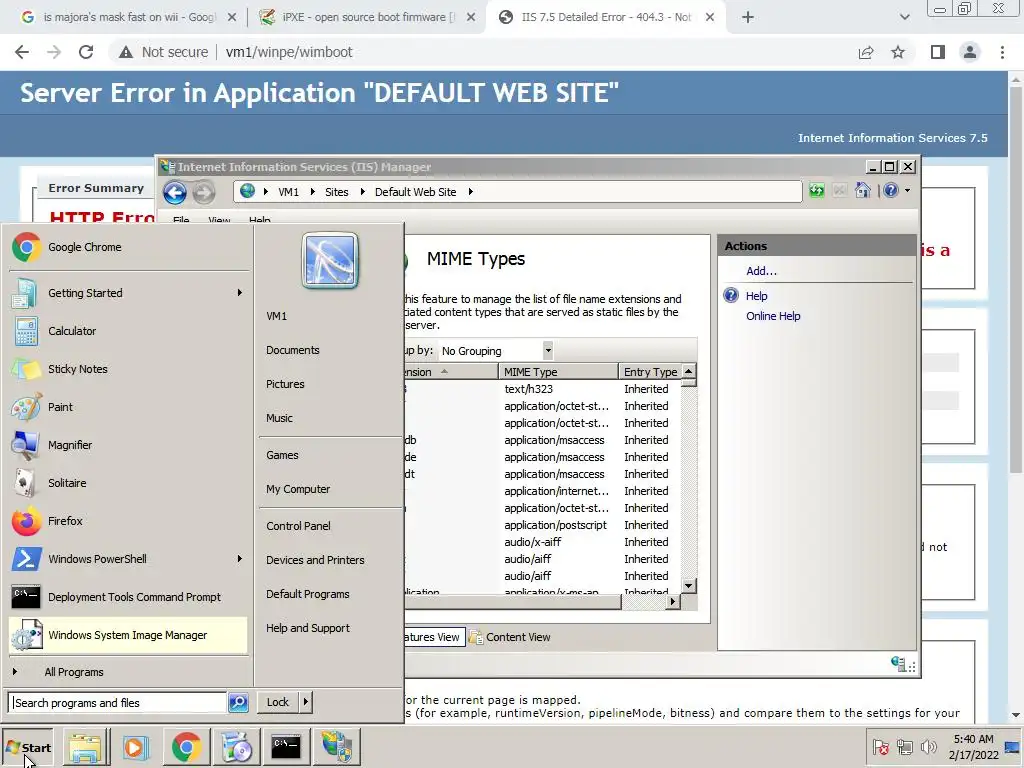The width and height of the screenshot is (1024, 768).
Task: Sort by the MIME Type column header
Action: pyautogui.click(x=558, y=372)
